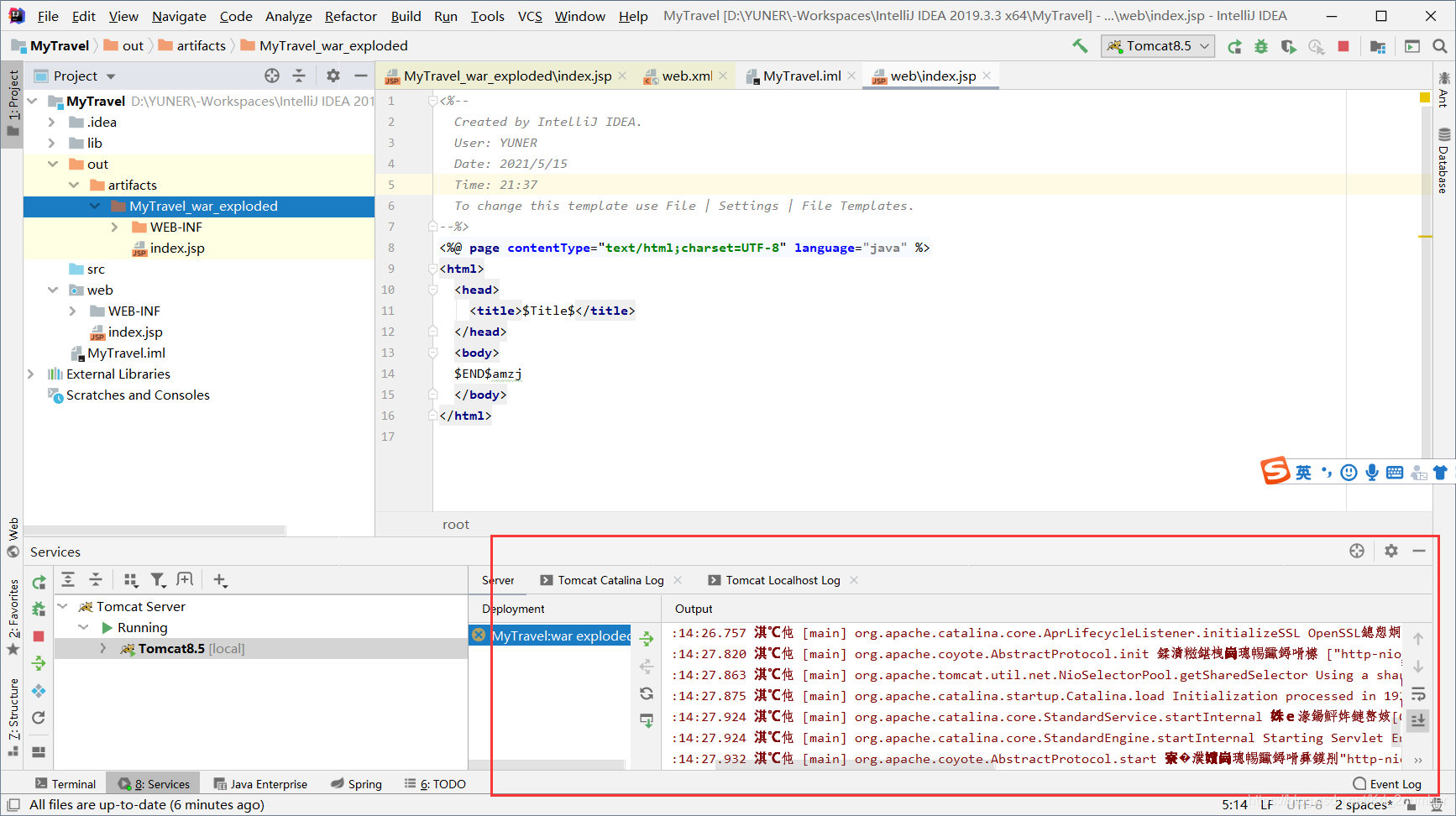Open the Terminal tool window
Viewport: 1456px width, 816px height.
point(65,784)
